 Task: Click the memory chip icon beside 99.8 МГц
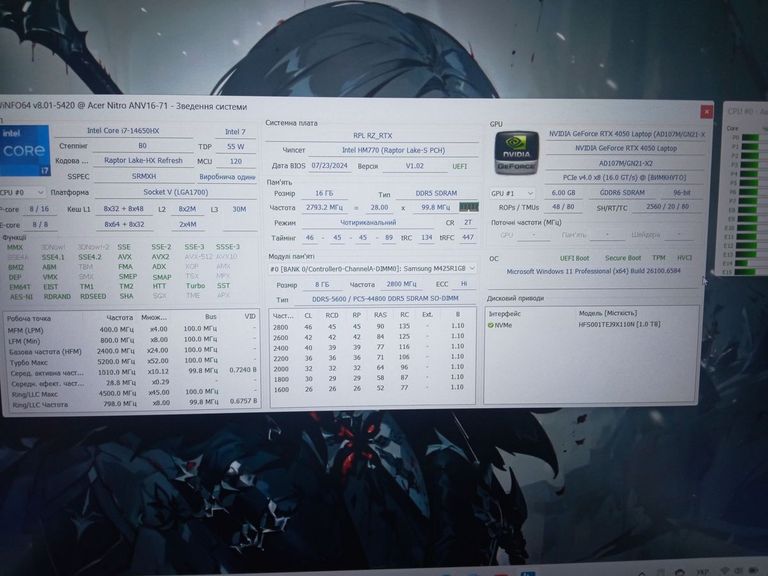tap(468, 207)
